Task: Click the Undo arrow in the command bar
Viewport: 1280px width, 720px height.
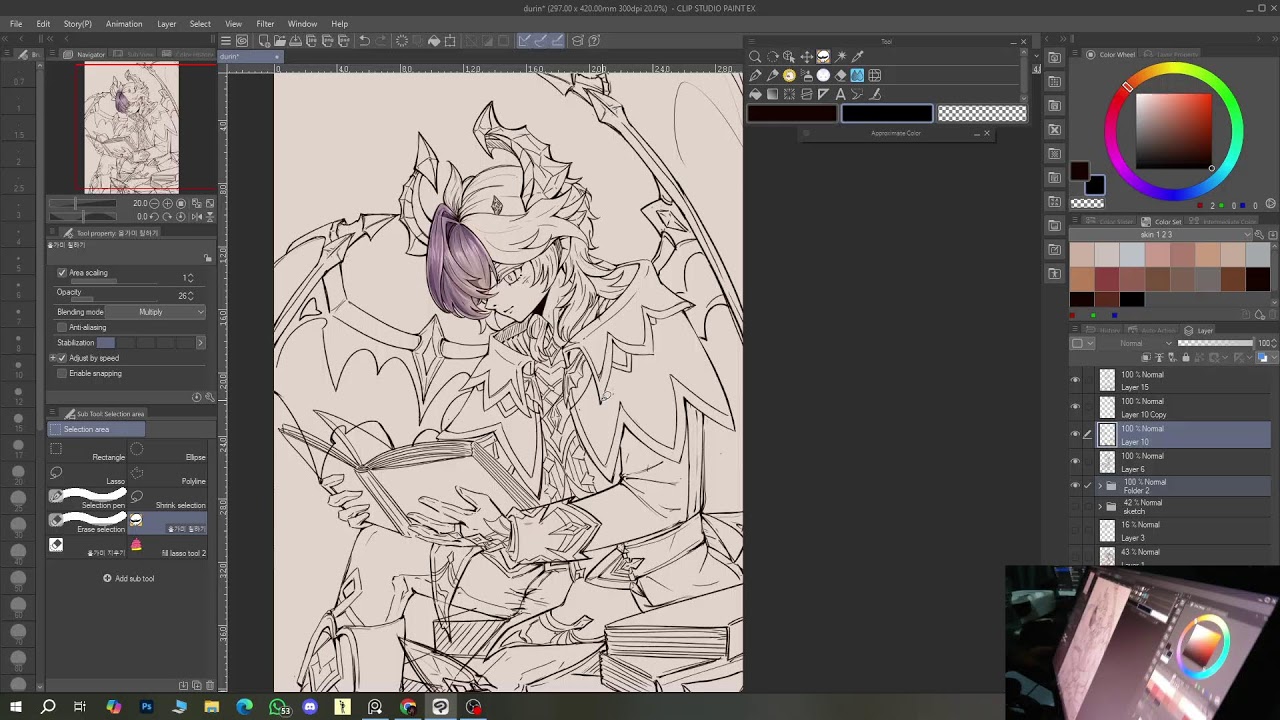Action: point(364,41)
